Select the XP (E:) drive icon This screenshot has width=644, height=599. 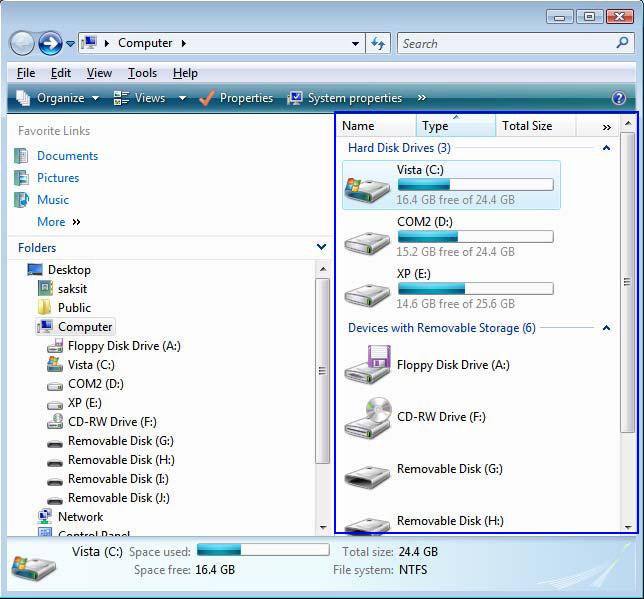(367, 294)
